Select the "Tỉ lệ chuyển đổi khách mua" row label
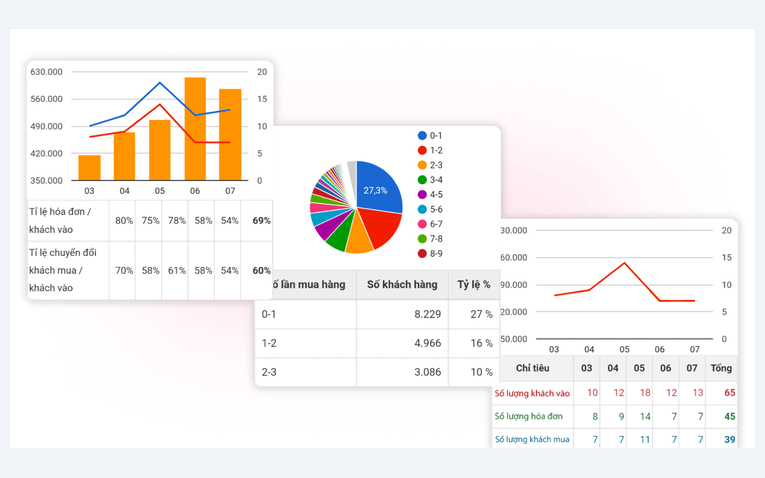Viewport: 765px width, 478px height. coord(63,270)
